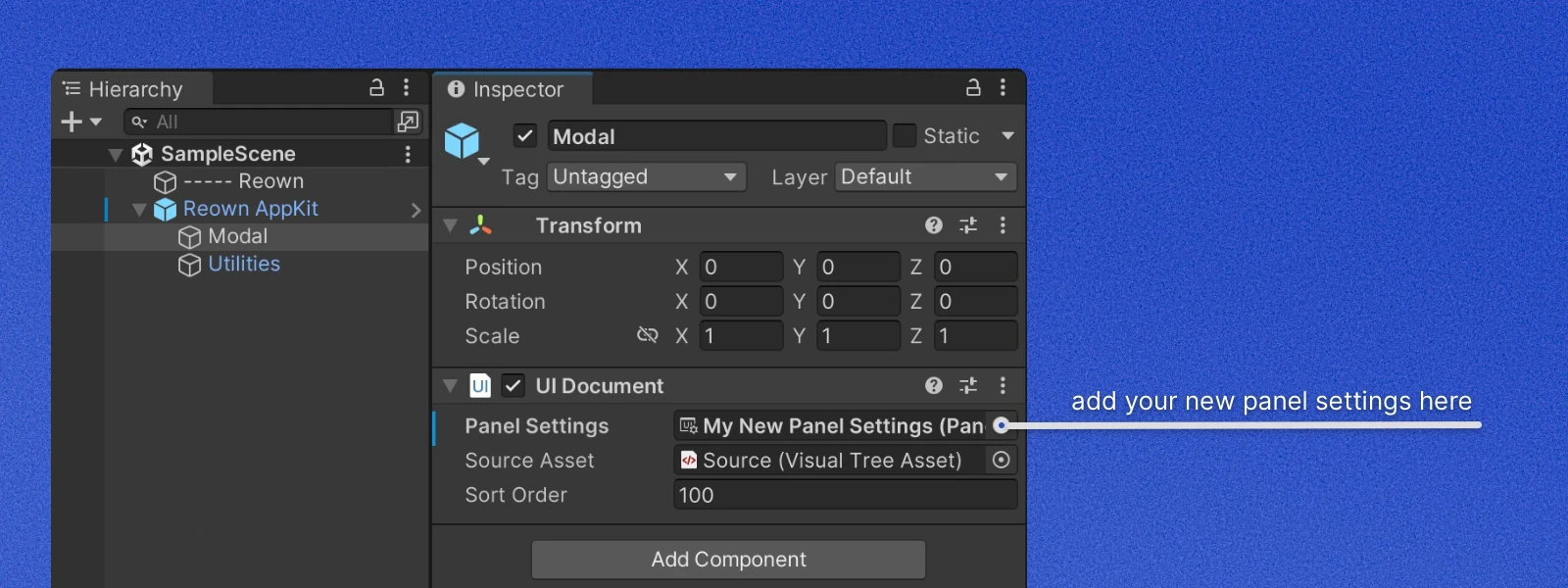1568x588 pixels.
Task: Open the GameObject icon picker cube
Action: point(465,142)
